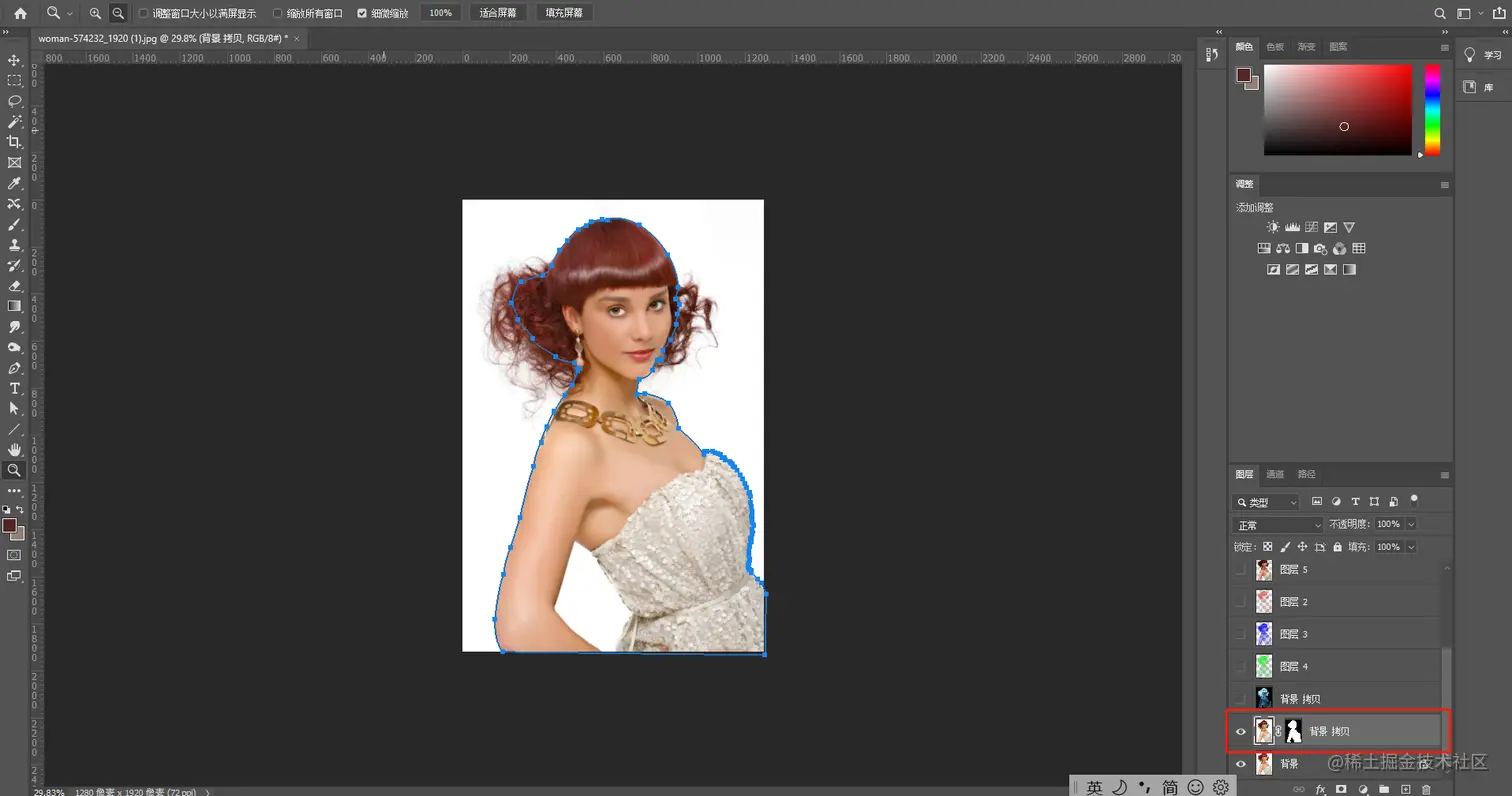Enable the 缩放所有窗口 checkbox
Screen dimensions: 1512x796
click(x=279, y=13)
